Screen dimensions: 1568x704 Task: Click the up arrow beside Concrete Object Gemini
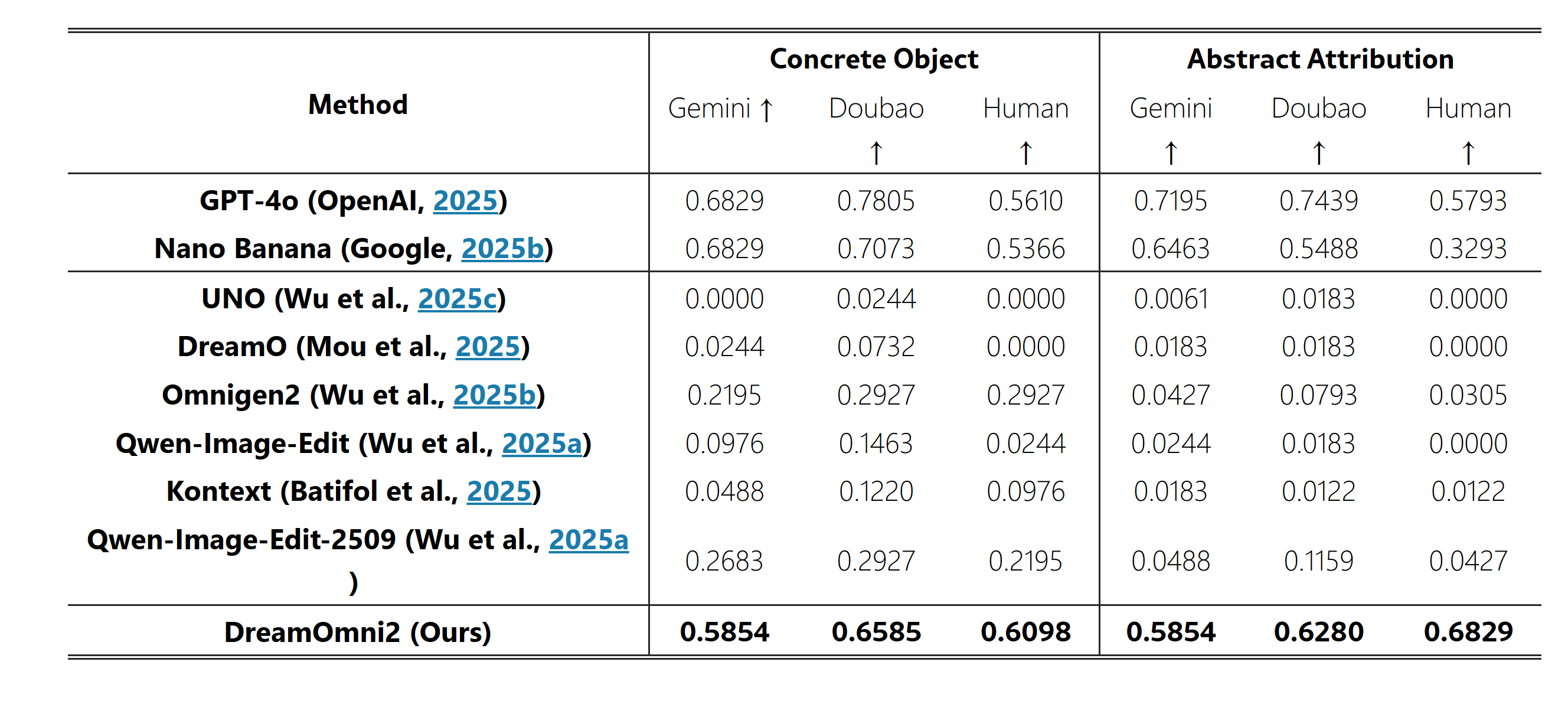[x=767, y=110]
